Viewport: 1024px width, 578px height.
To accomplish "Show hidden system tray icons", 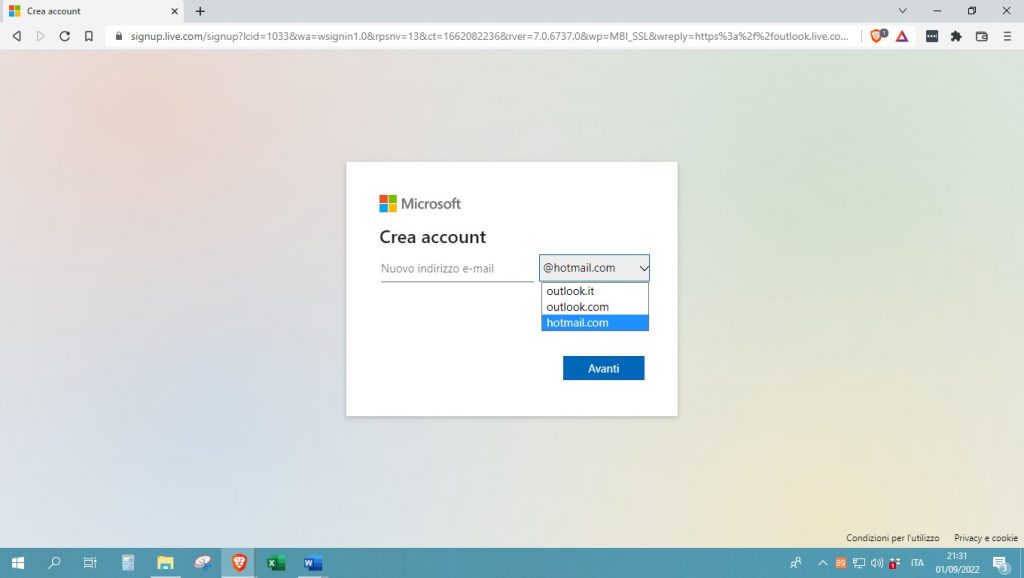I will tap(822, 563).
